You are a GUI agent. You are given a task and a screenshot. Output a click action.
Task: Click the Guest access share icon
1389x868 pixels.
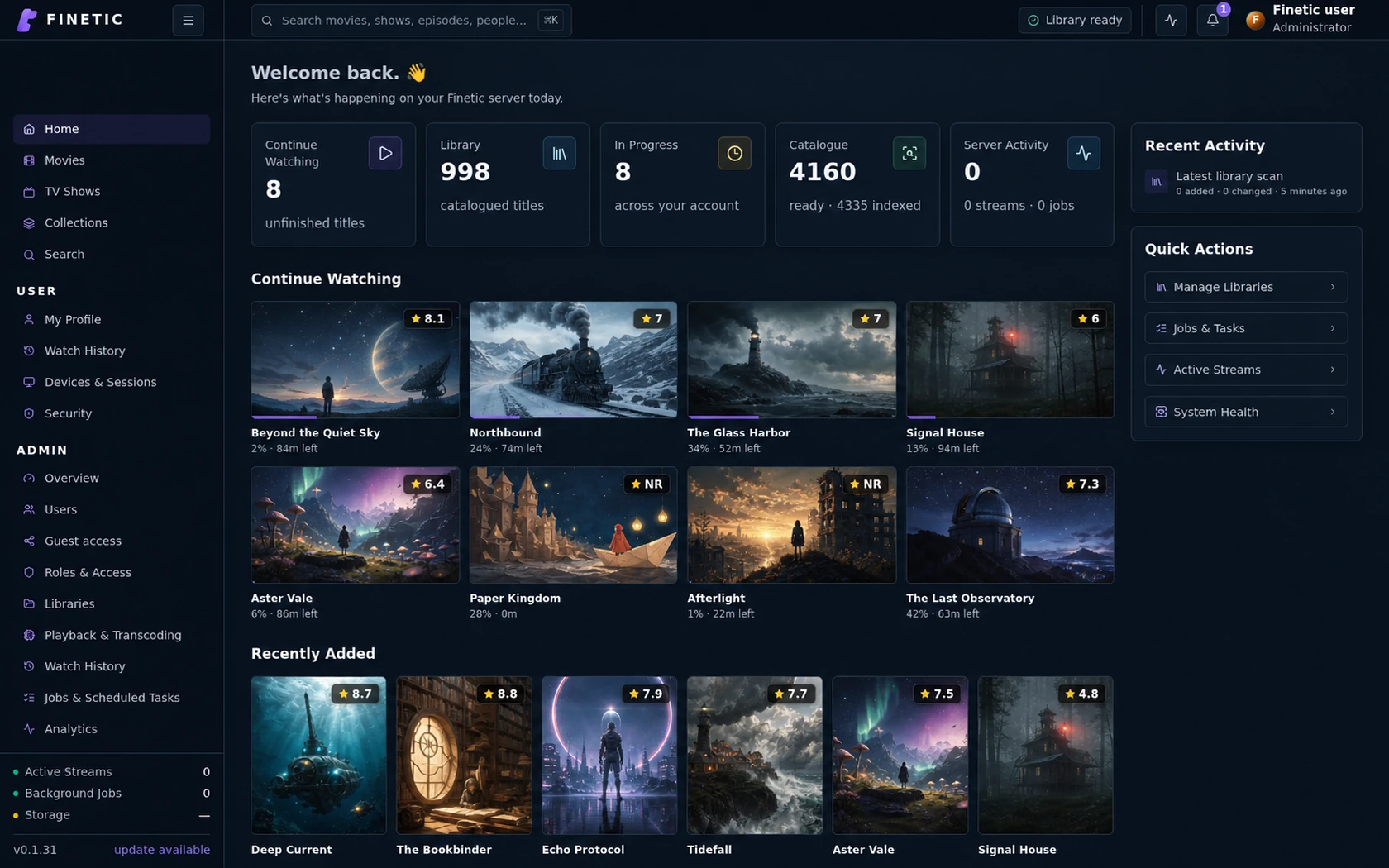point(29,541)
